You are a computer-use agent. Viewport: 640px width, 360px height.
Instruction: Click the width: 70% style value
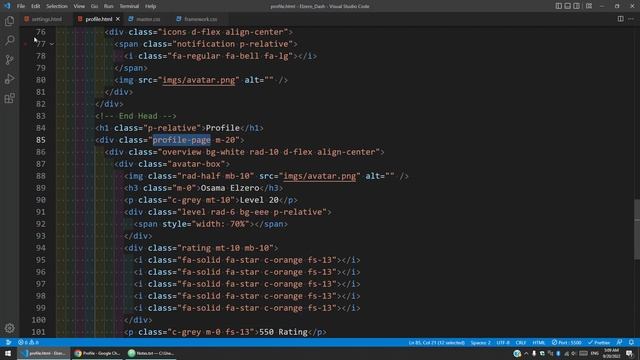[x=220, y=224]
